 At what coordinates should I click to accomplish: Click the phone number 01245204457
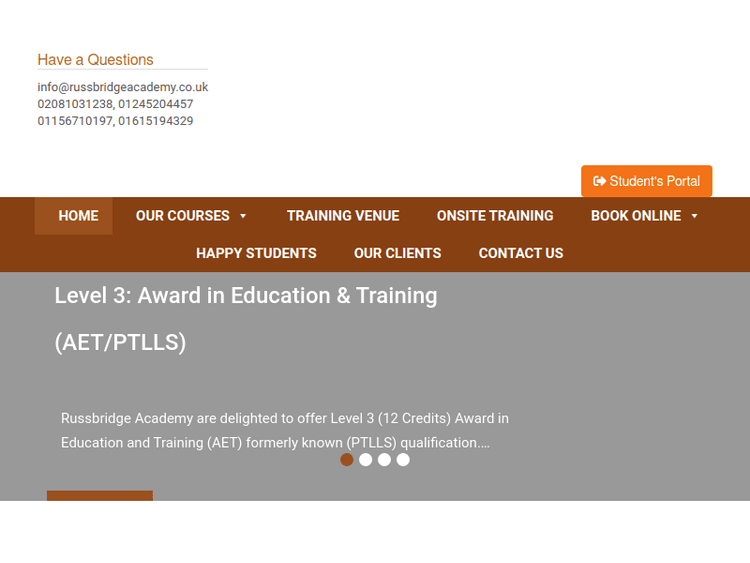[x=156, y=104]
